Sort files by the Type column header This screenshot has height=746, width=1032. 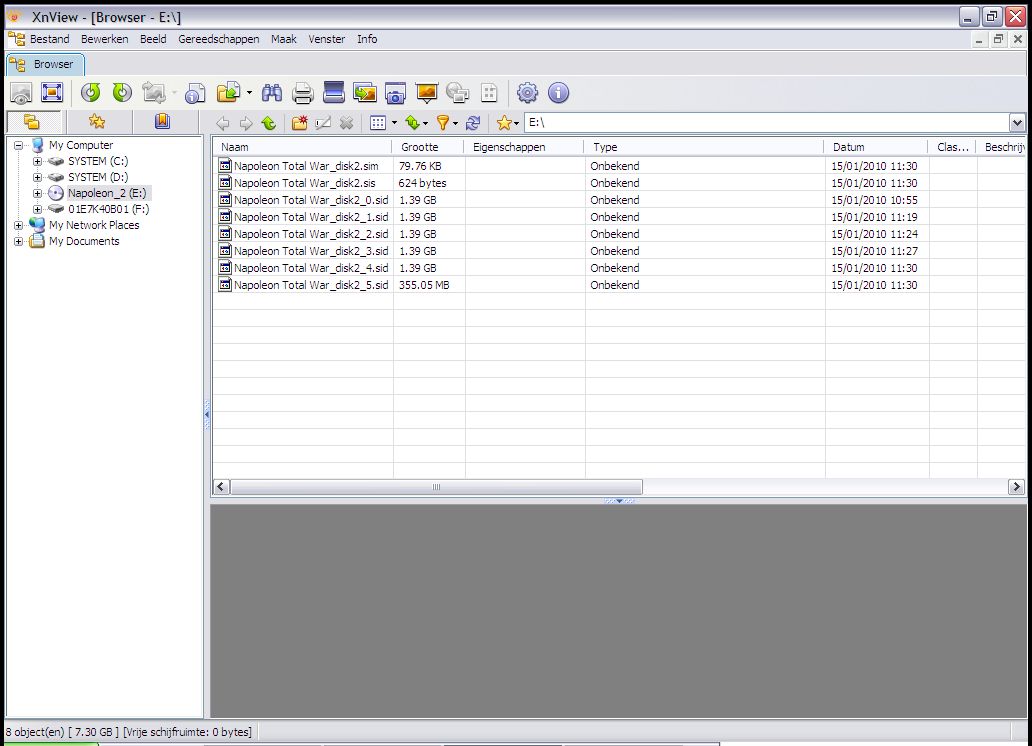(703, 147)
